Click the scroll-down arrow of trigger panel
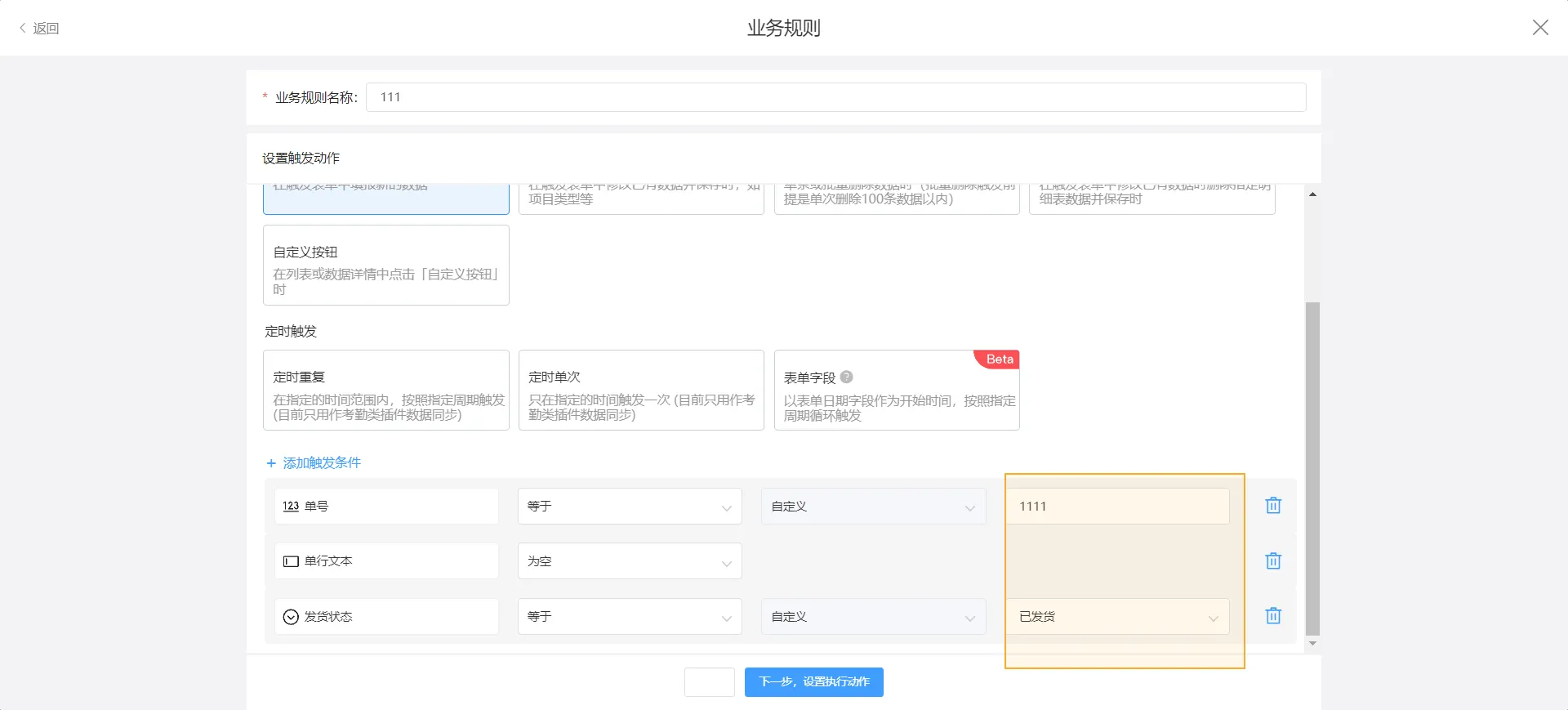The height and width of the screenshot is (710, 1568). 1312,644
